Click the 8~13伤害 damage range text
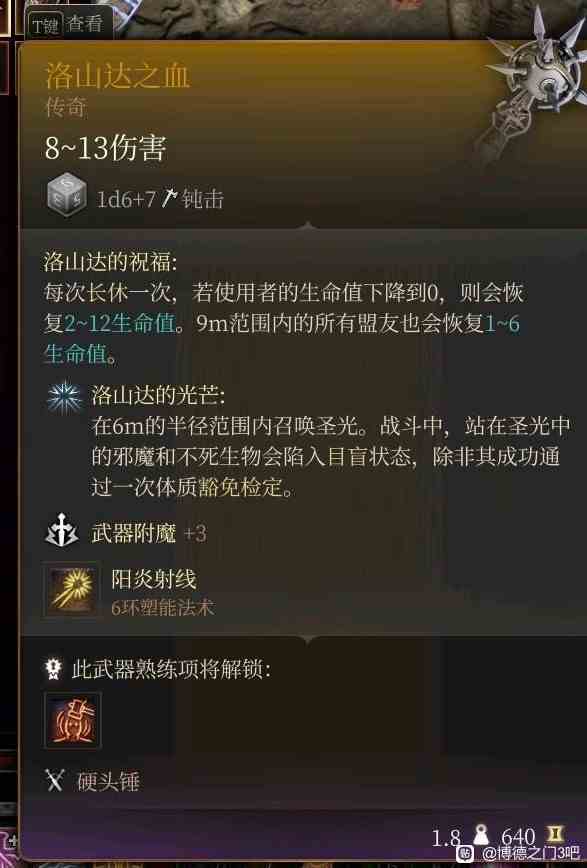The image size is (587, 868). click(106, 148)
